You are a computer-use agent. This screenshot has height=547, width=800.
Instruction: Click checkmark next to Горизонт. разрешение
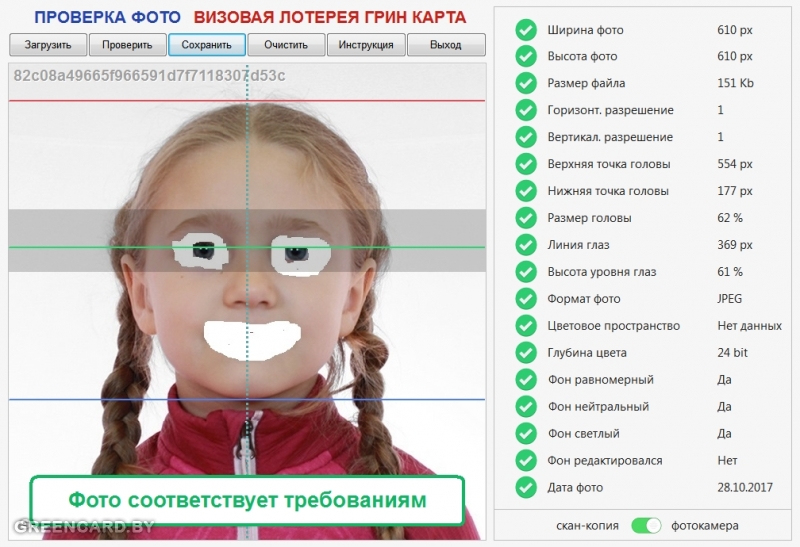pos(526,110)
